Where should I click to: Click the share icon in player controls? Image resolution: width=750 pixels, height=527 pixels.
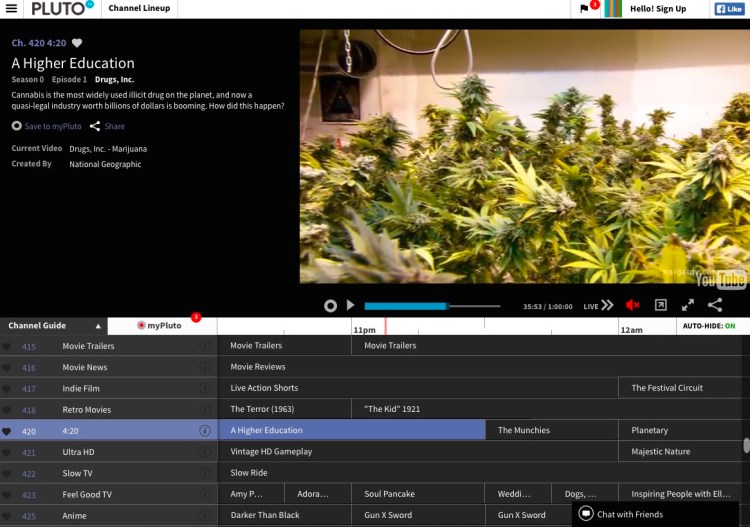(715, 305)
